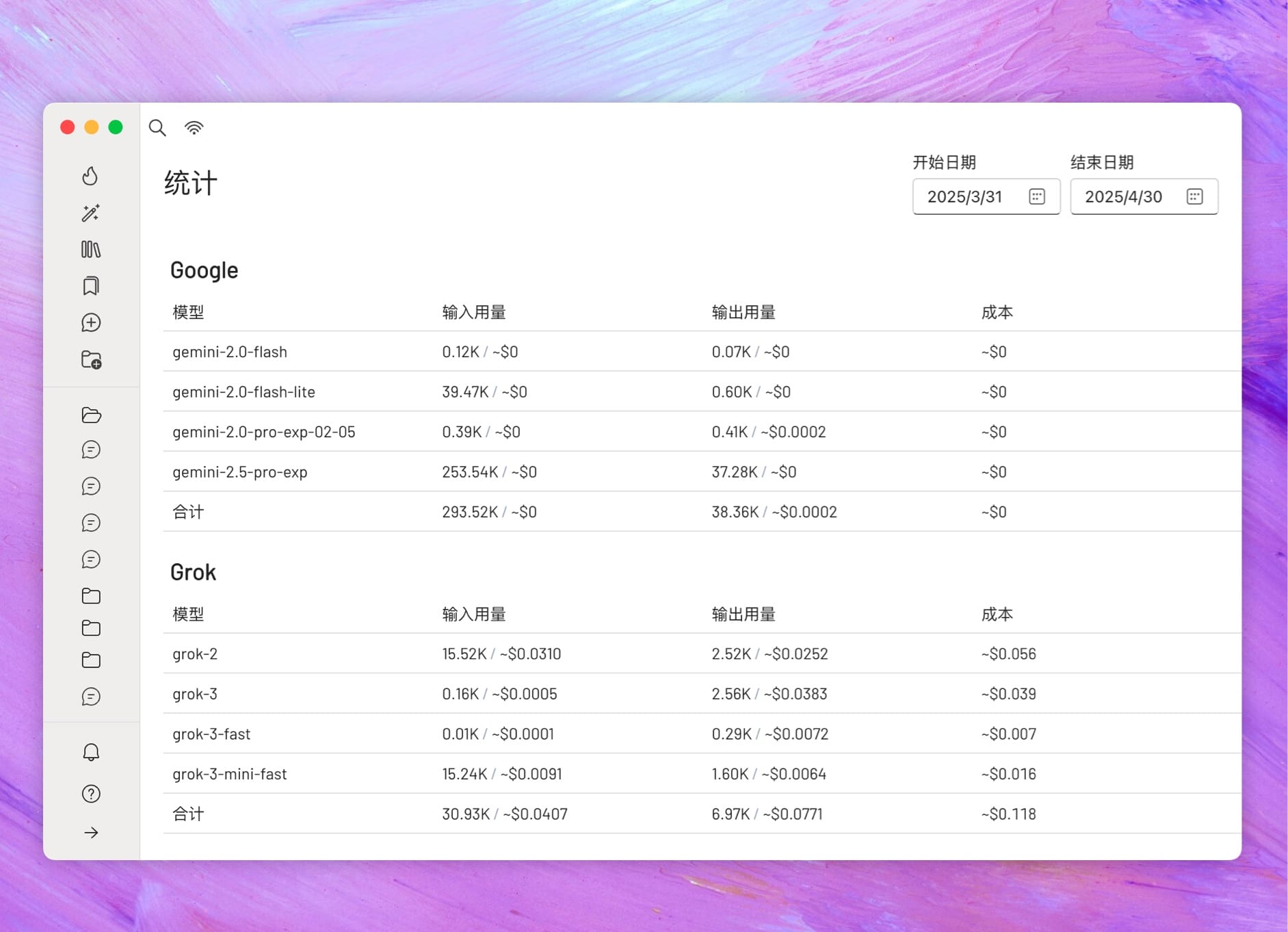Open the magic wand assistant icon
This screenshot has width=1288, height=932.
[x=90, y=213]
